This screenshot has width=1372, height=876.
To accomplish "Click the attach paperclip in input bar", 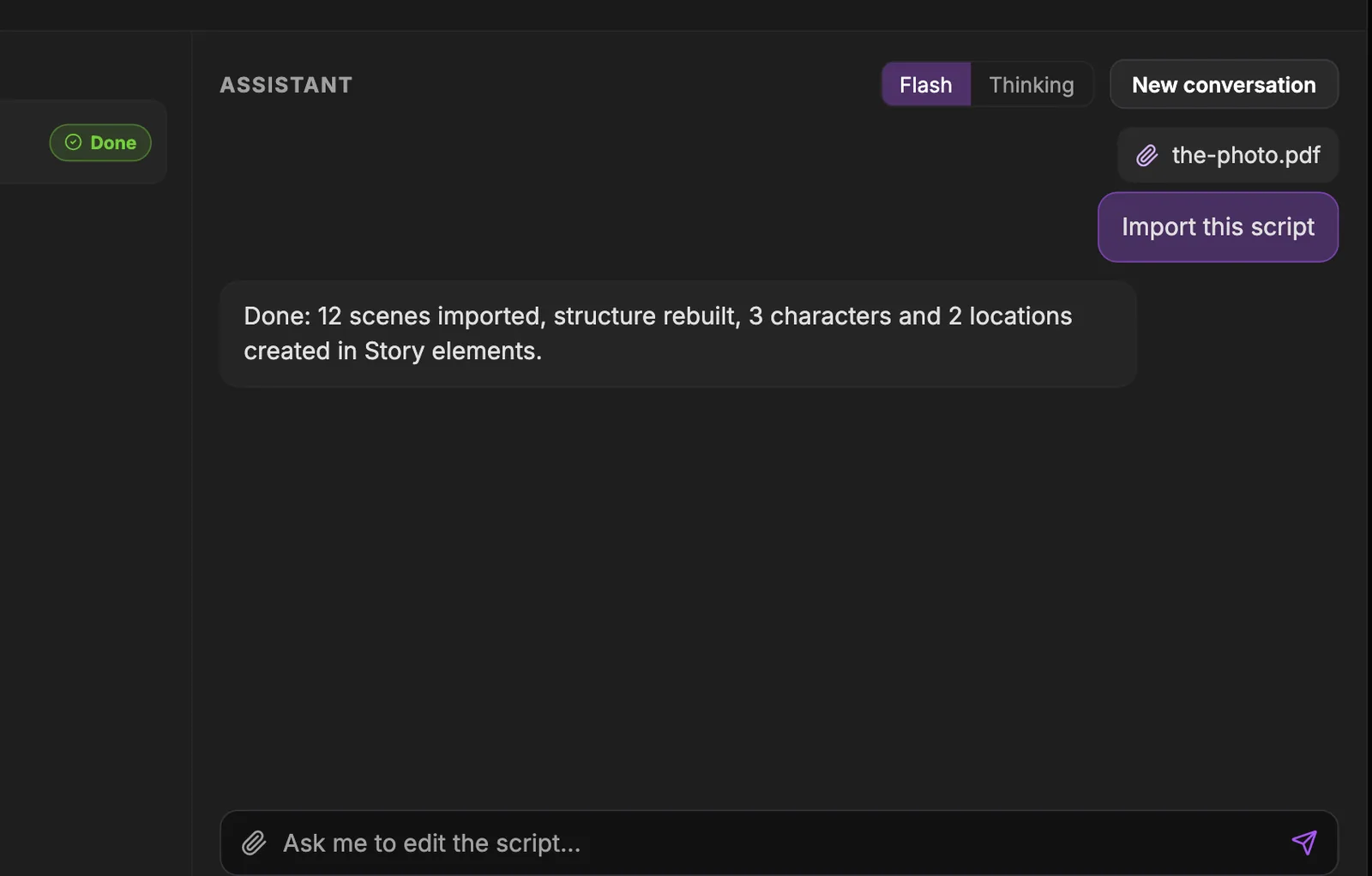I will point(254,843).
